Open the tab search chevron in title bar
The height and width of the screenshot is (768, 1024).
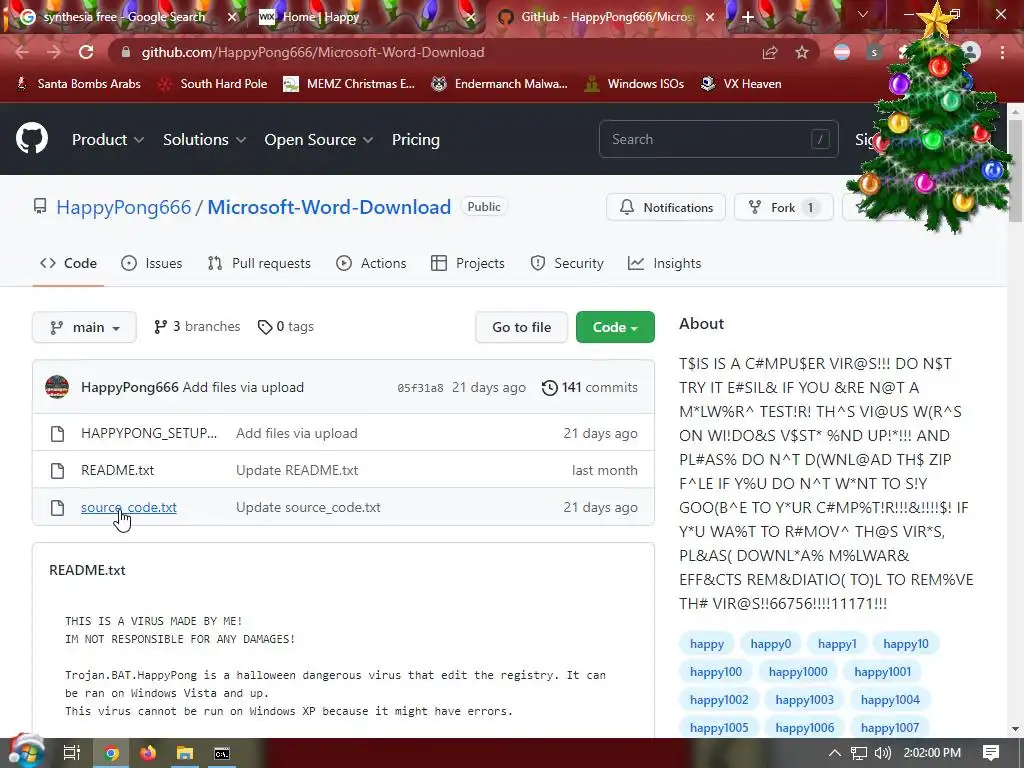[x=863, y=14]
